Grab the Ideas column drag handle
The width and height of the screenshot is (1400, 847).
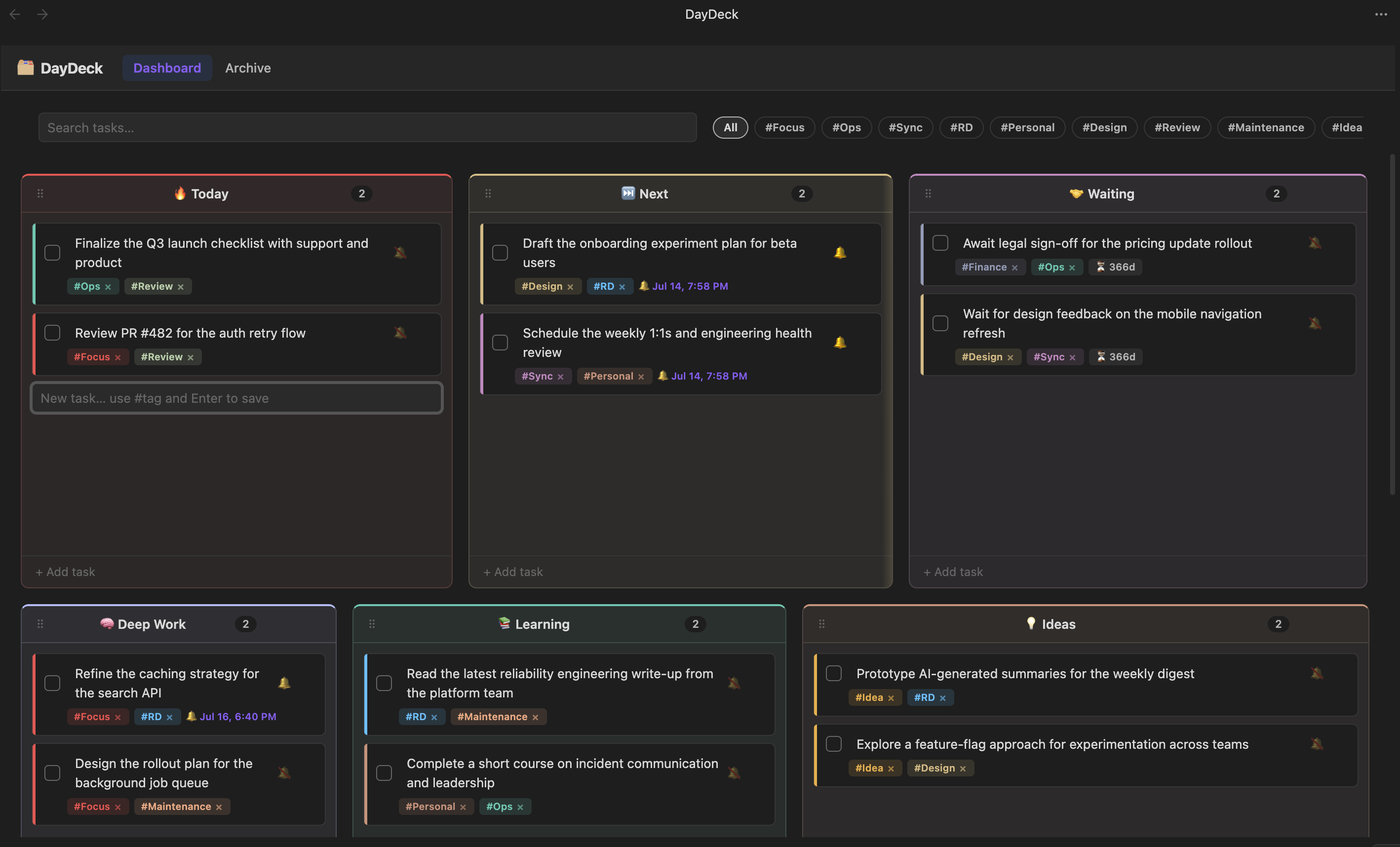click(x=821, y=624)
